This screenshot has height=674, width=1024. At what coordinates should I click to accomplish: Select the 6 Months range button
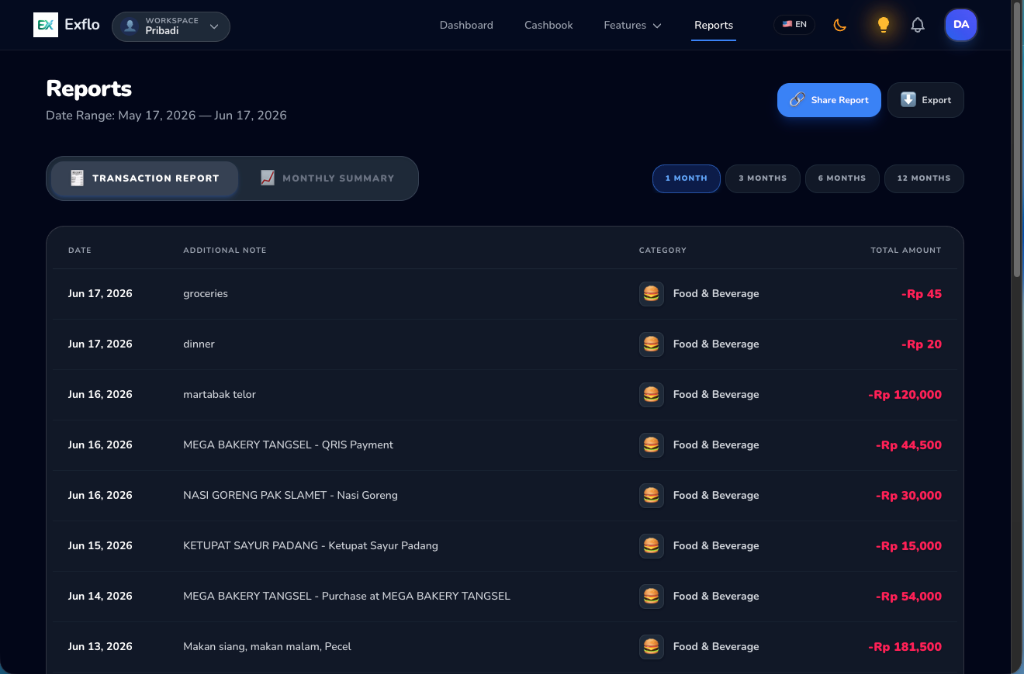click(842, 178)
